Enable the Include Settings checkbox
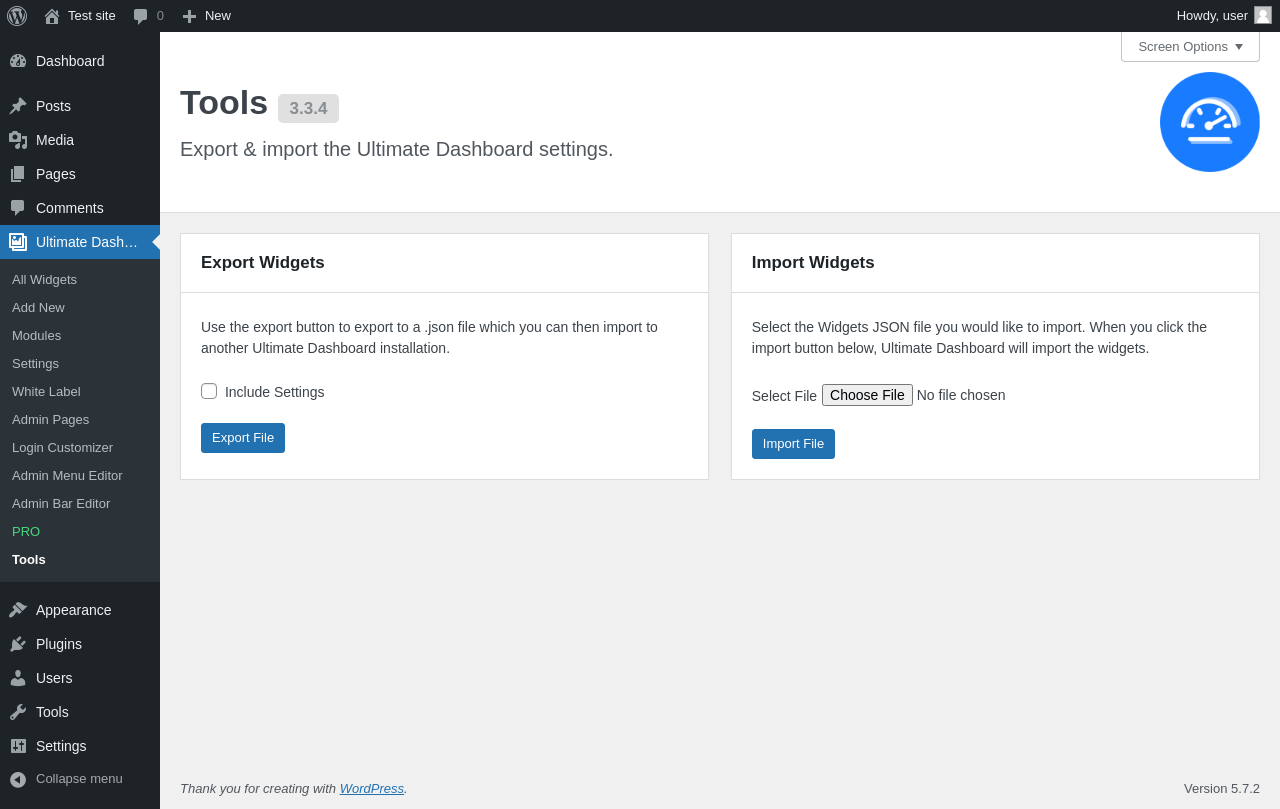 pyautogui.click(x=209, y=391)
